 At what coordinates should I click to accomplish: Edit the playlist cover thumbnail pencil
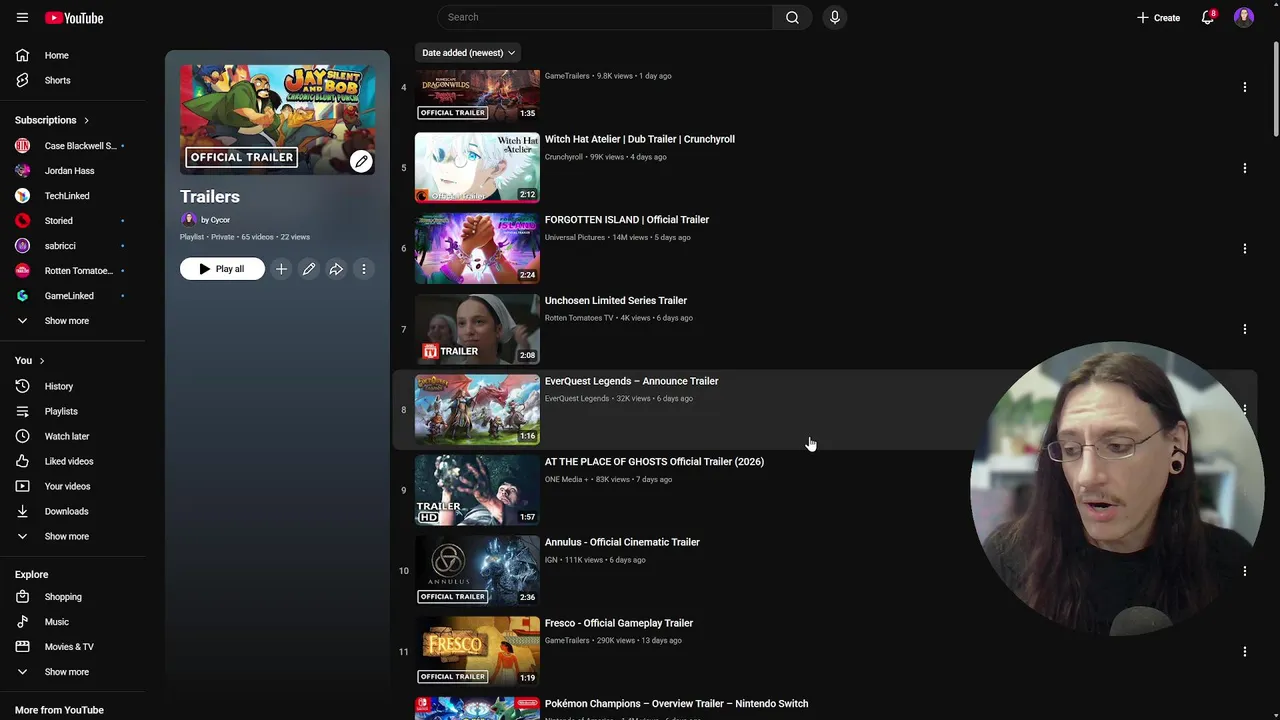(361, 161)
